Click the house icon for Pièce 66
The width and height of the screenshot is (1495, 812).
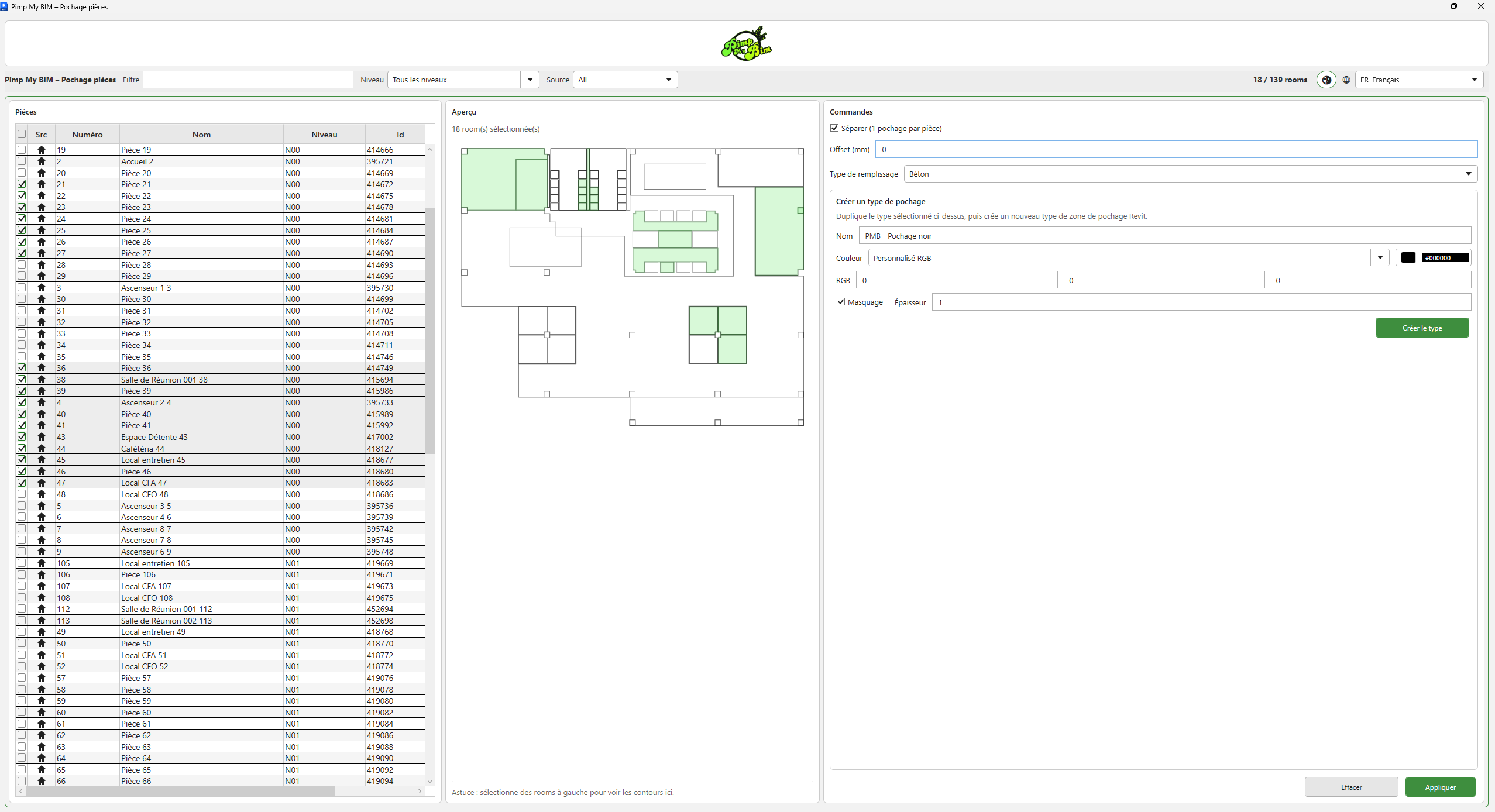42,781
